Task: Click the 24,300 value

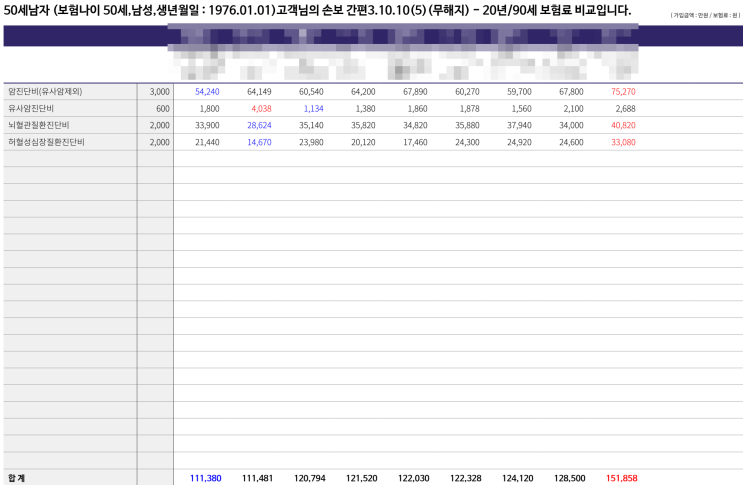Action: click(467, 142)
